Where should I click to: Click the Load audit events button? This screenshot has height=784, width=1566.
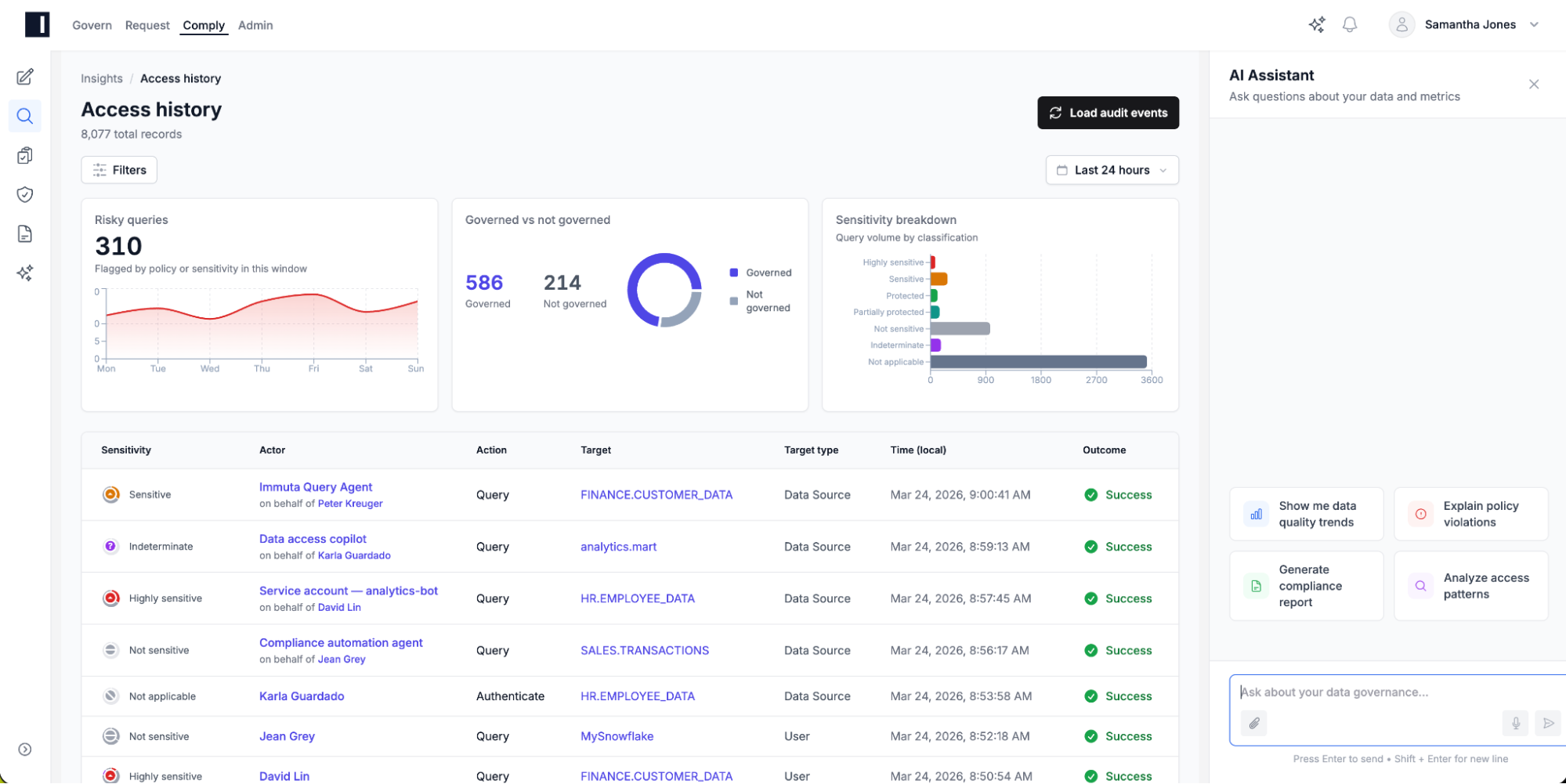coord(1108,113)
